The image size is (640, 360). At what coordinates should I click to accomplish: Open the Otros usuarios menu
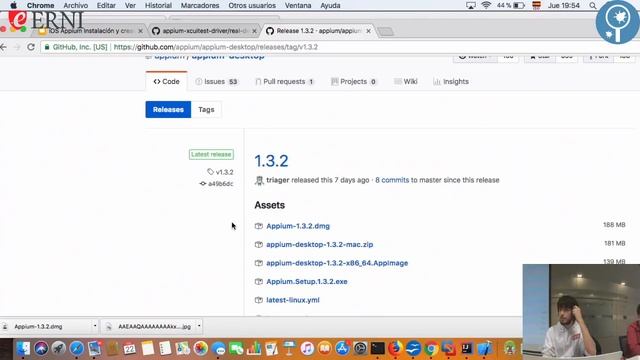tap(252, 5)
